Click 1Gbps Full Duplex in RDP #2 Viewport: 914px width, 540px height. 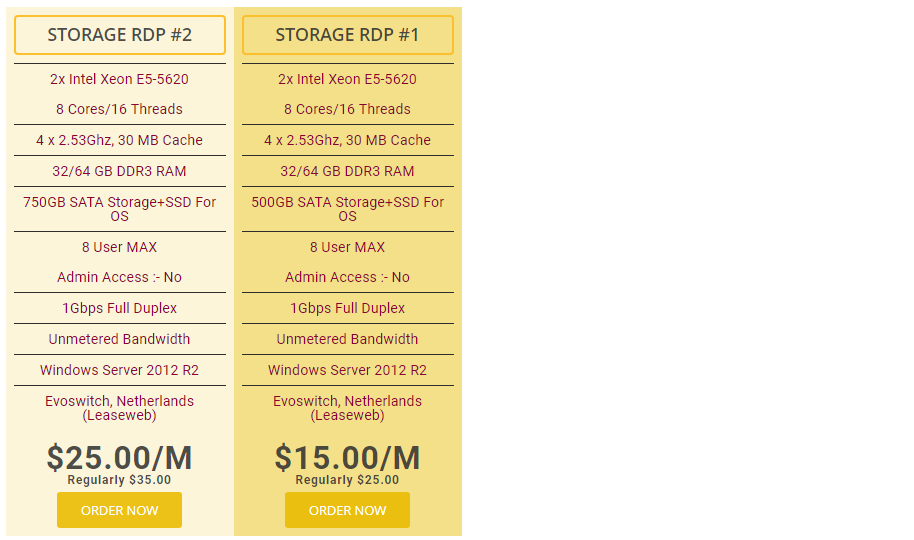tap(119, 308)
